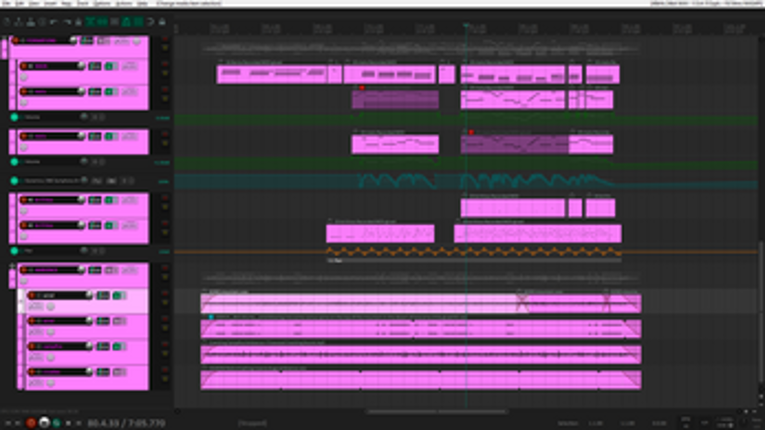
Task: Click the New project toolbar icon
Action: point(7,22)
